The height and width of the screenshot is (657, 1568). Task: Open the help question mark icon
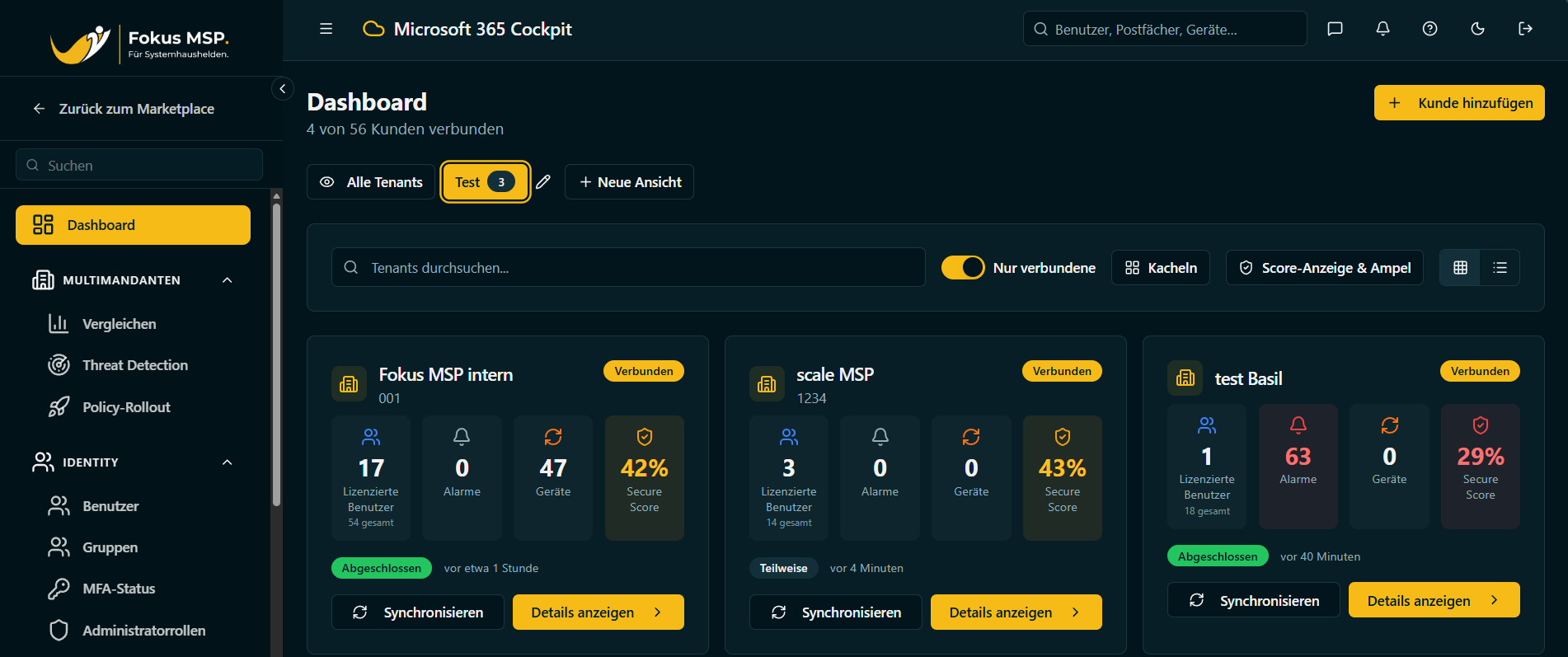(x=1430, y=29)
